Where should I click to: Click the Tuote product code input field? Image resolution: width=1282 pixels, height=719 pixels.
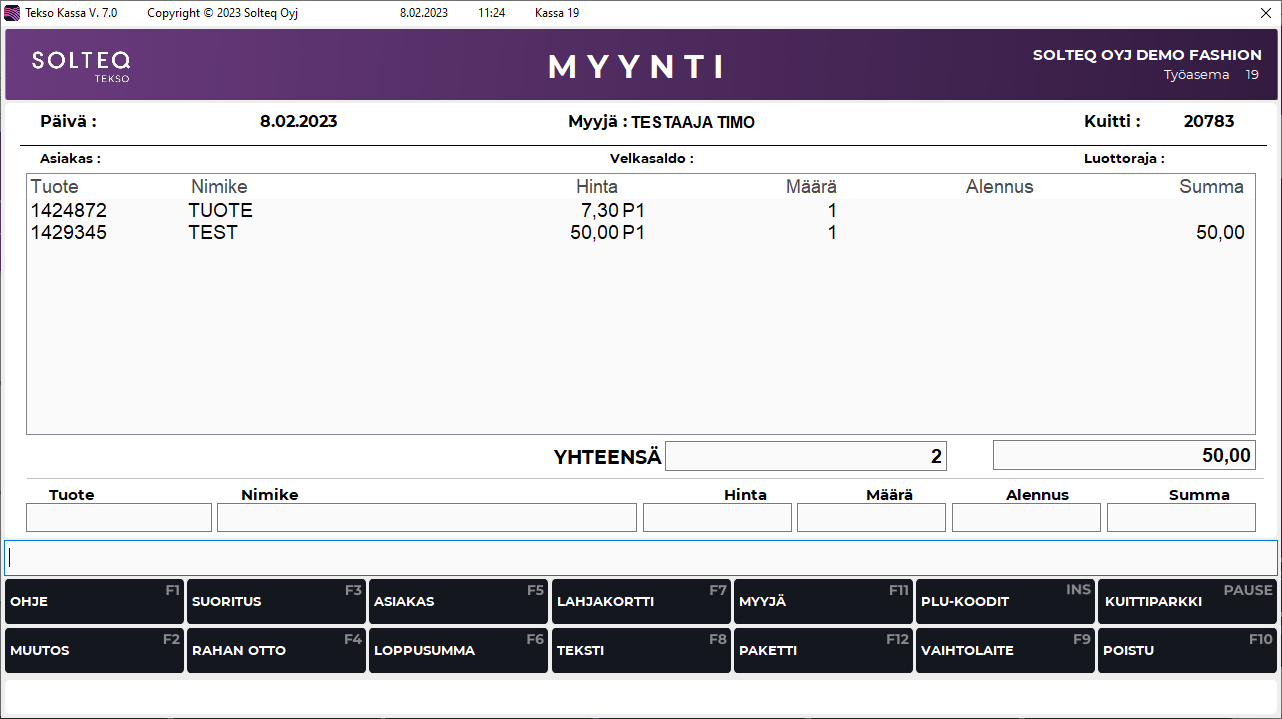click(x=119, y=518)
